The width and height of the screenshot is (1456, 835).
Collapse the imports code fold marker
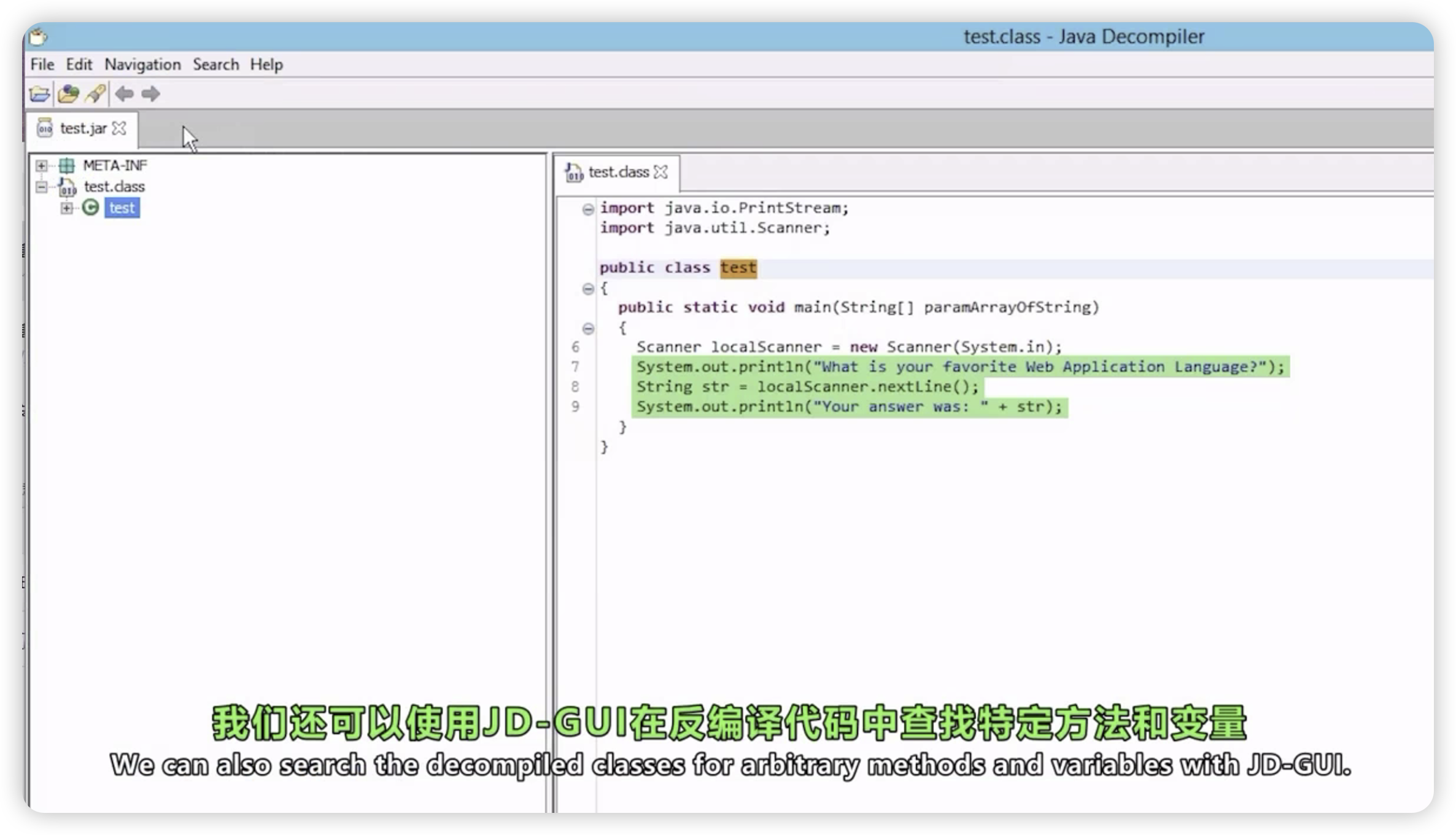[588, 209]
